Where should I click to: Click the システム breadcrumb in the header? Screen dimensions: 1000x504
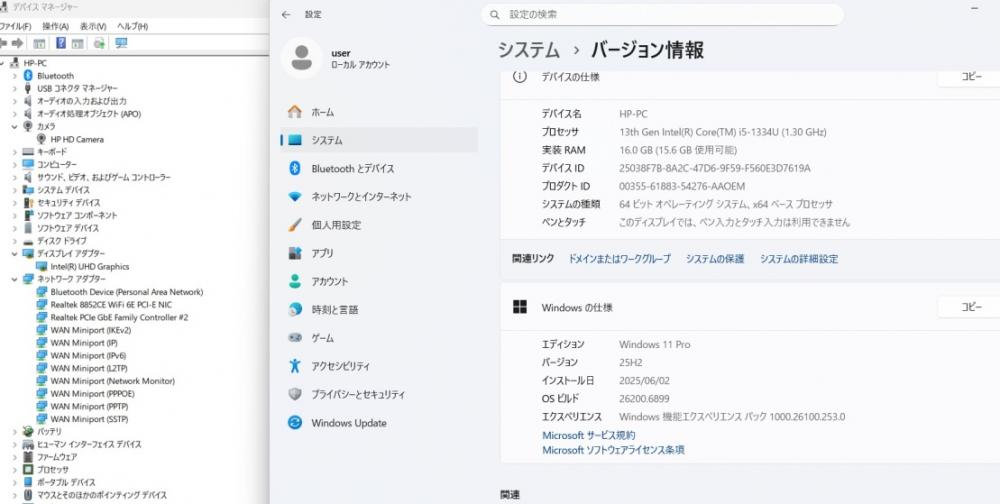tap(529, 50)
